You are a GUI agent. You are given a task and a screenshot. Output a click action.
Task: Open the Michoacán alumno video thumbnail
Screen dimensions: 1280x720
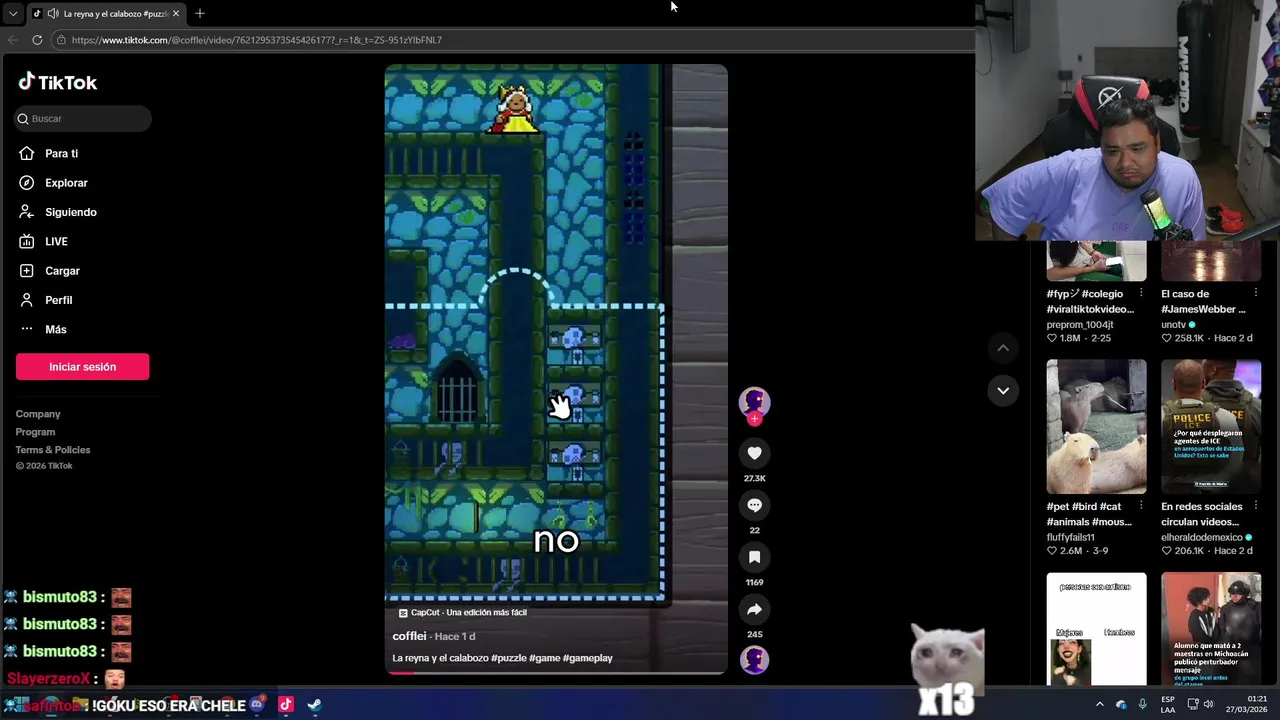tap(1211, 629)
